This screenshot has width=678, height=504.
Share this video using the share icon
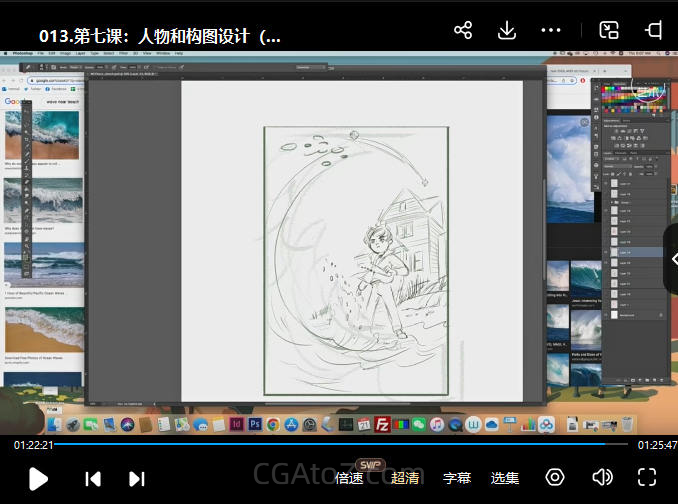click(x=463, y=30)
